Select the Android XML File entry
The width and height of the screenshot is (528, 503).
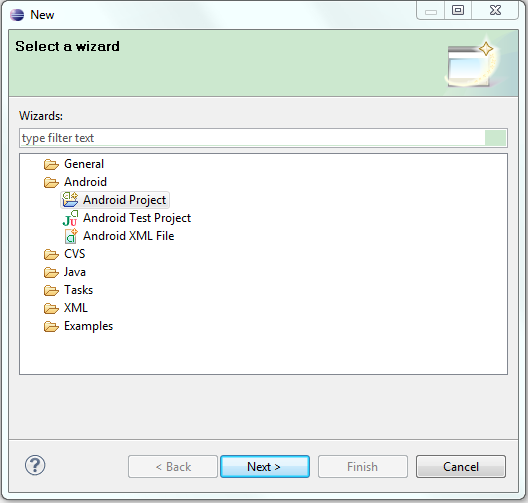coord(129,236)
